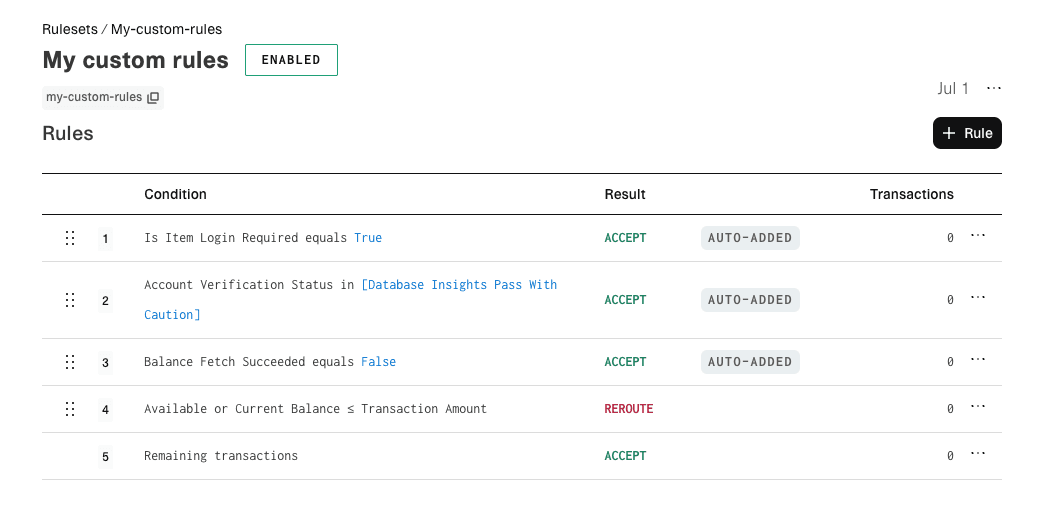The width and height of the screenshot is (1050, 515).
Task: Click ACCEPT result for rule 2
Action: coord(625,300)
